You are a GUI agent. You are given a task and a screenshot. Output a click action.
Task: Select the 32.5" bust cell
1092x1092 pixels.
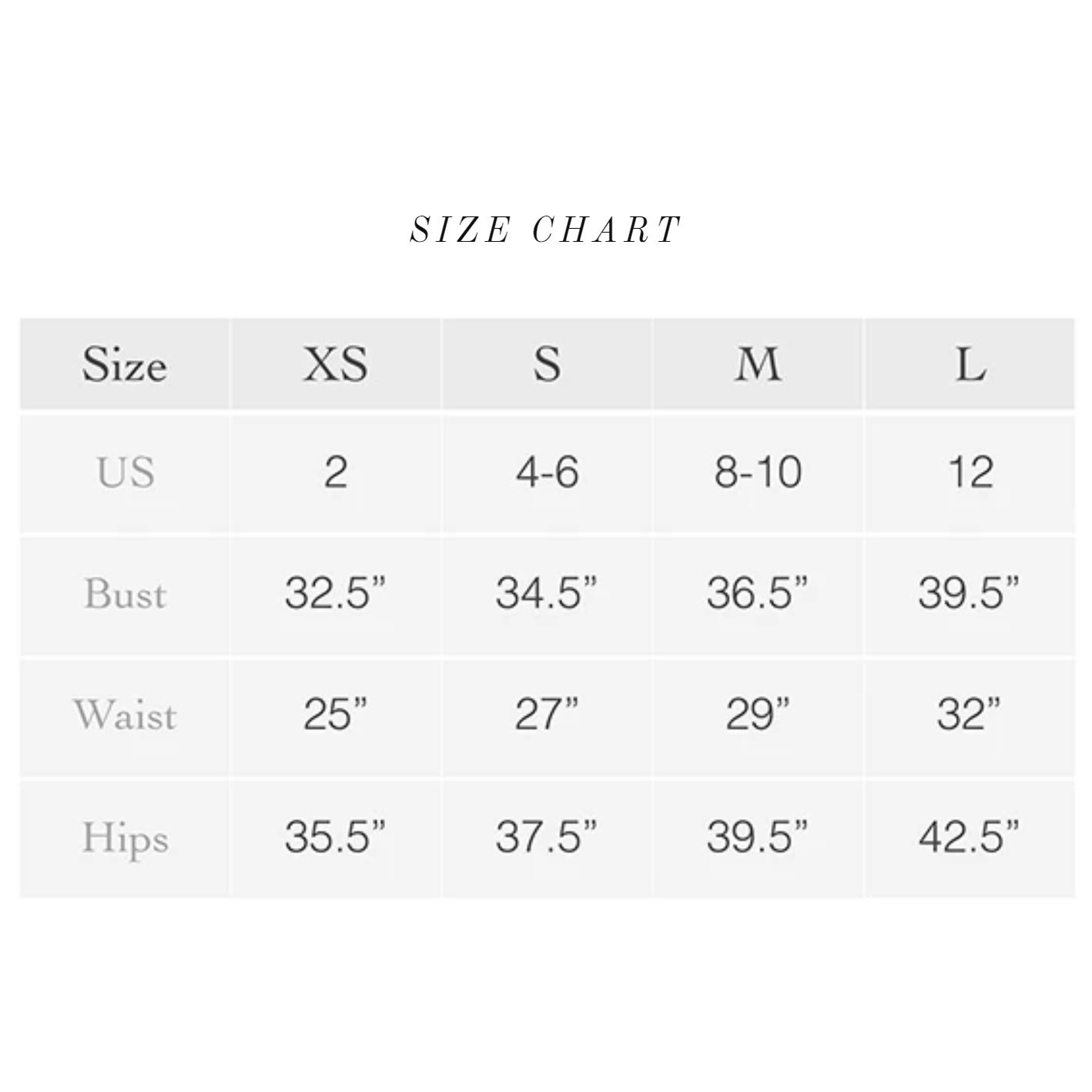point(335,595)
